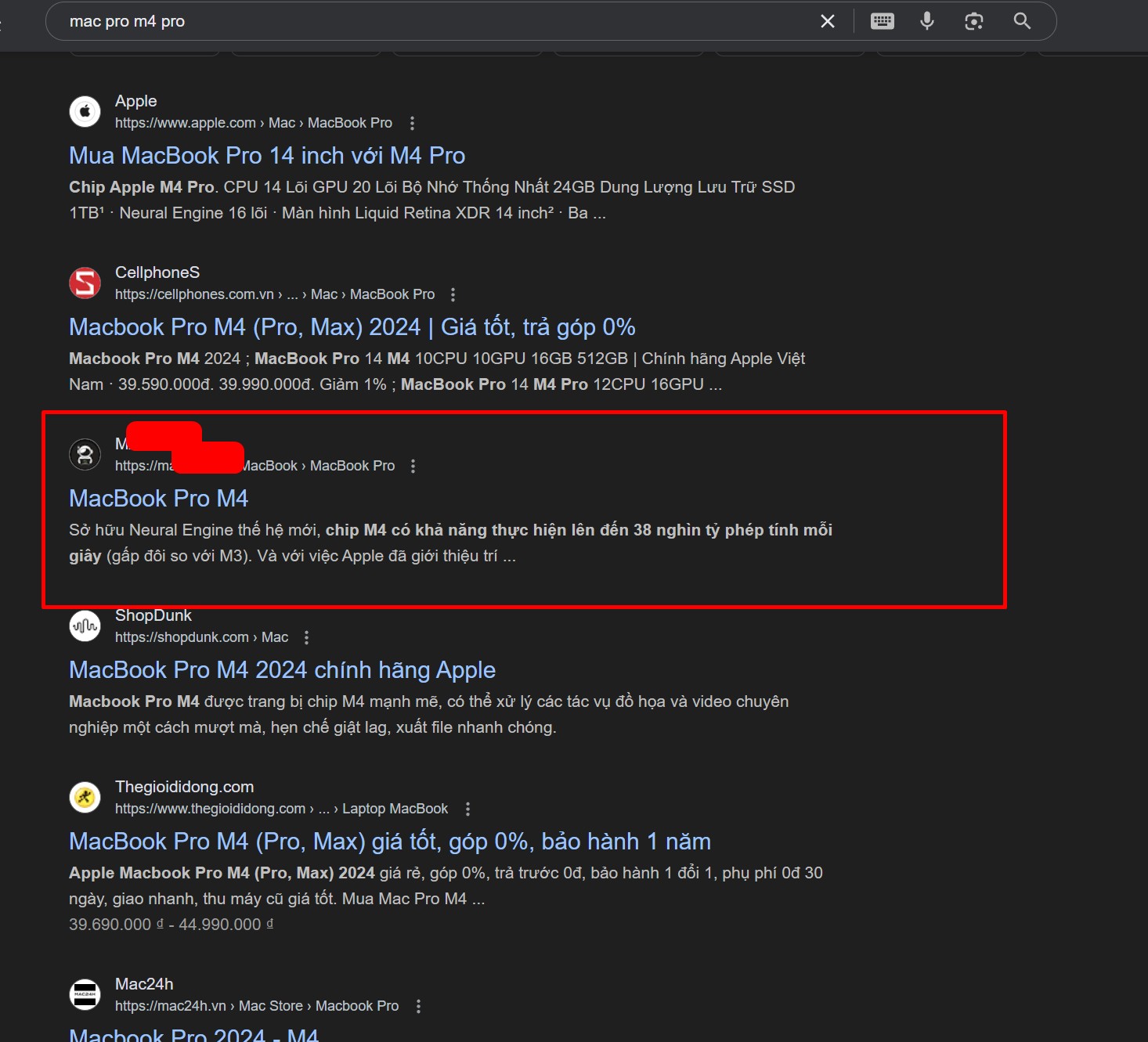Open more options for Mac24h result
Viewport: 1148px width, 1042px height.
(418, 1006)
